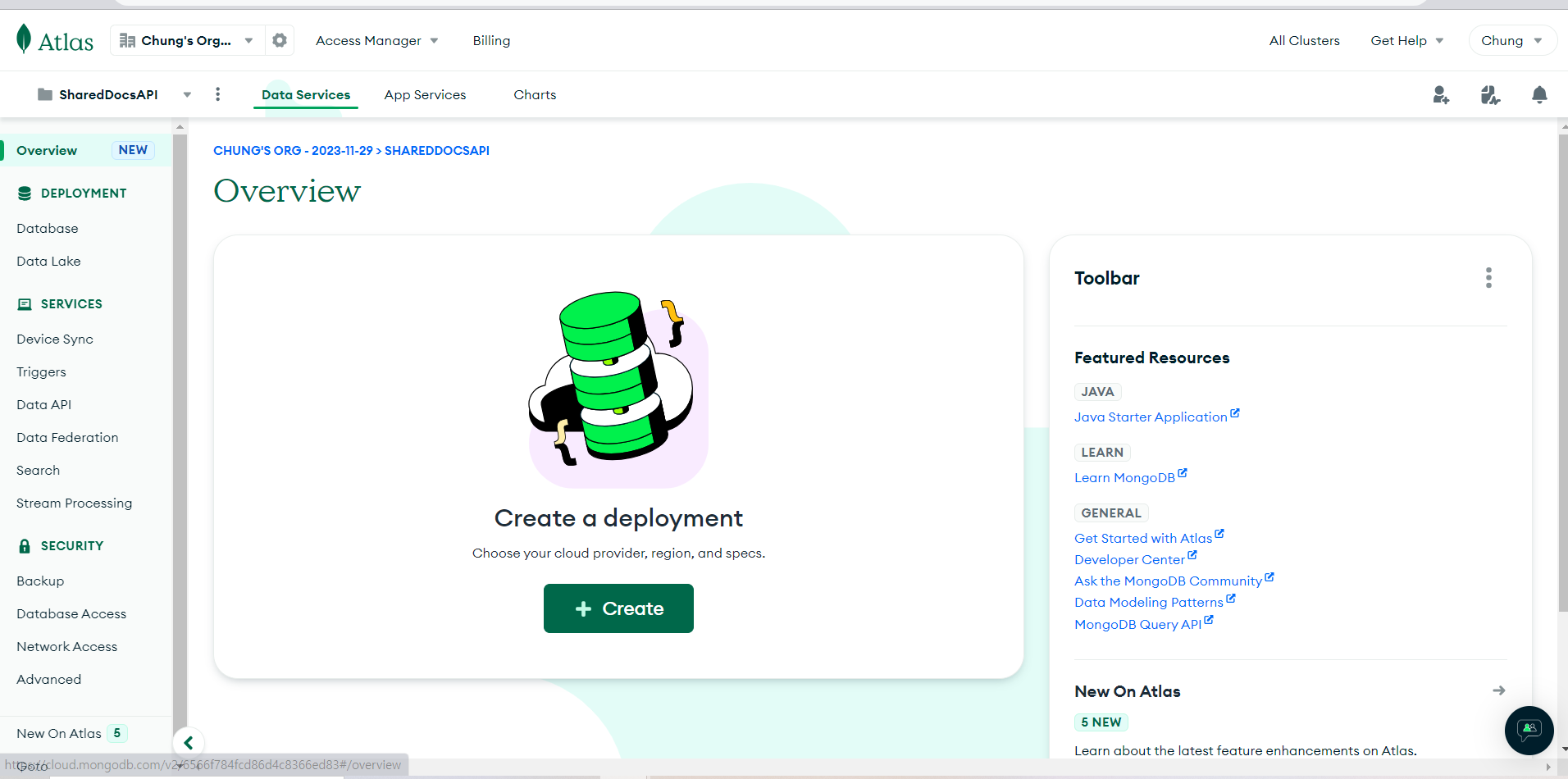Click the Deployment database stack icon

point(25,194)
